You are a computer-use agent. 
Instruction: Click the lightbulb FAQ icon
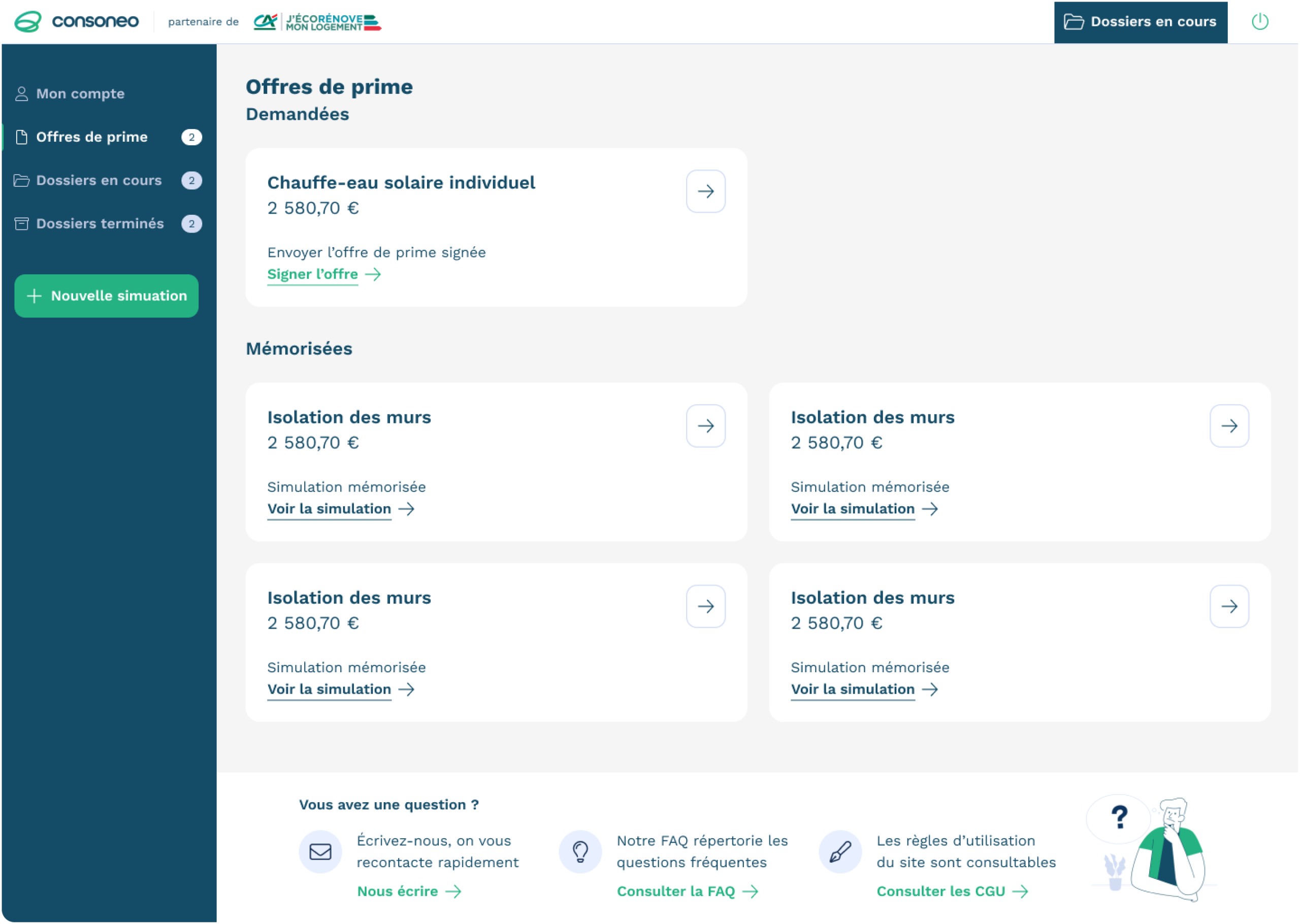point(580,851)
